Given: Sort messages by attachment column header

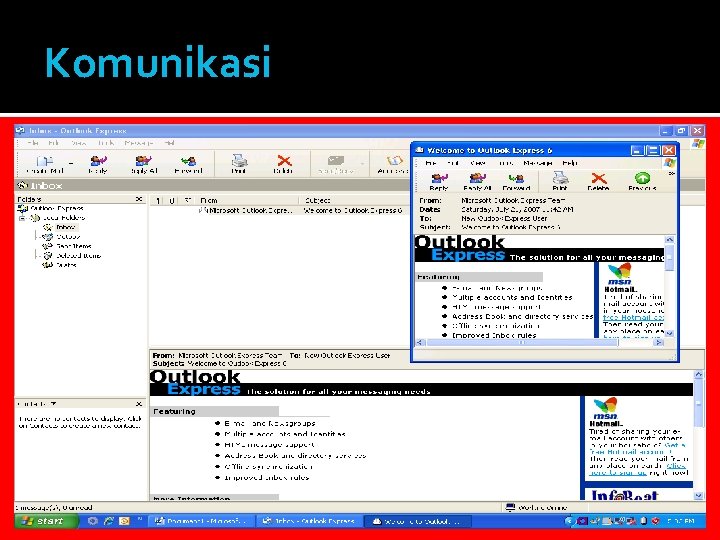Looking at the screenshot, I should point(172,201).
